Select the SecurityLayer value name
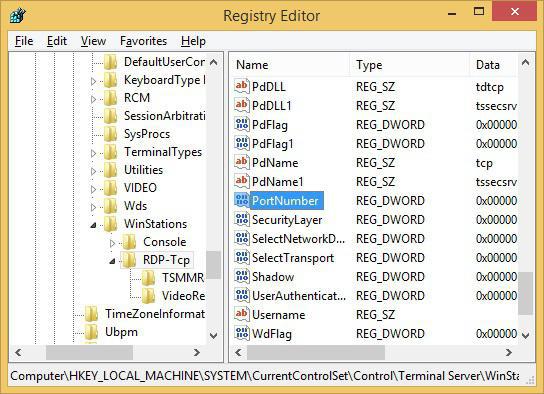The width and height of the screenshot is (544, 394). (x=287, y=220)
